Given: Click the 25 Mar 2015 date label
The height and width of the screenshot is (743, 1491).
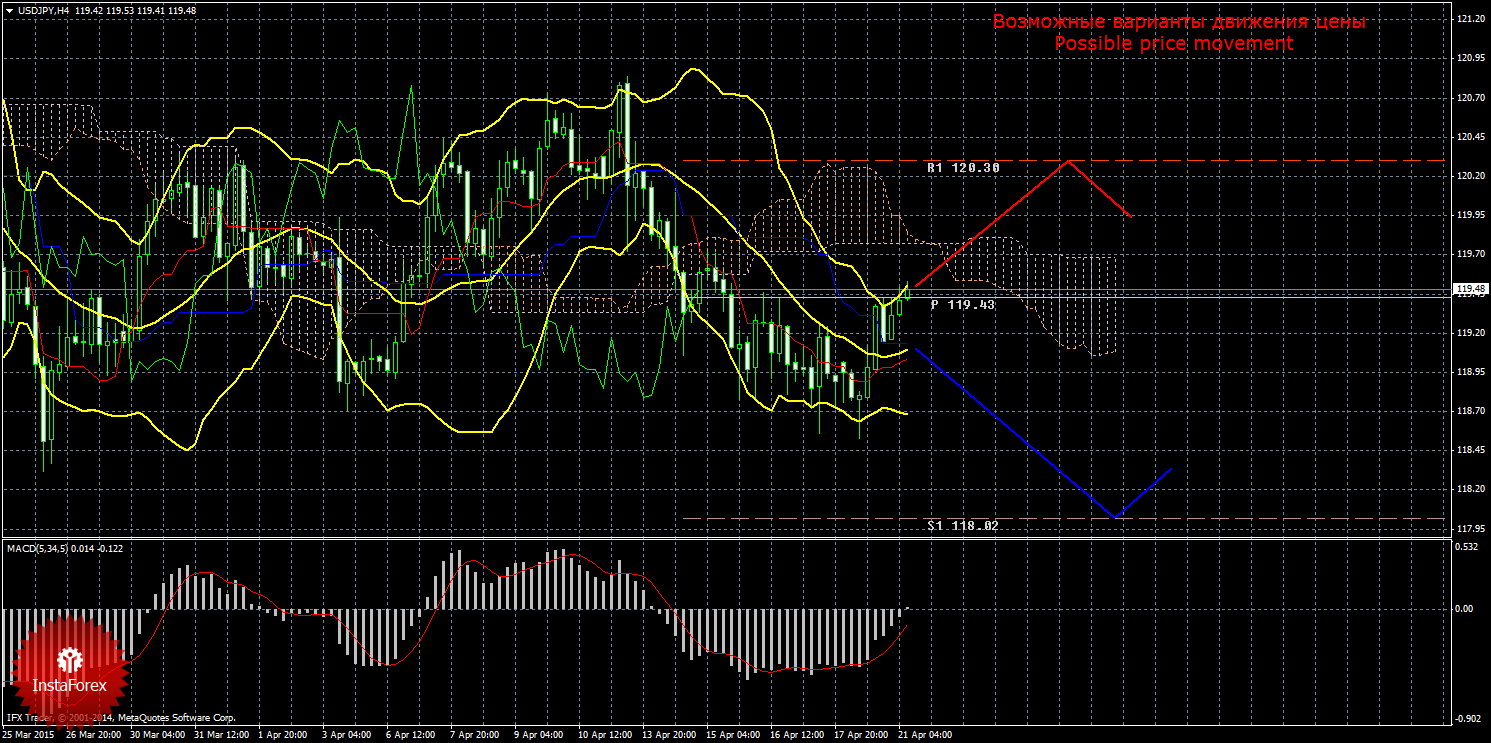Looking at the screenshot, I should coord(30,735).
